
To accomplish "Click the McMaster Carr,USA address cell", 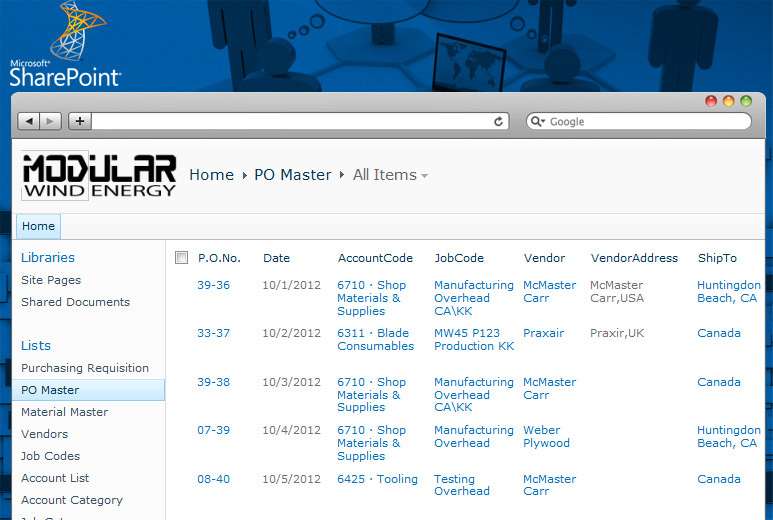I will tap(617, 291).
